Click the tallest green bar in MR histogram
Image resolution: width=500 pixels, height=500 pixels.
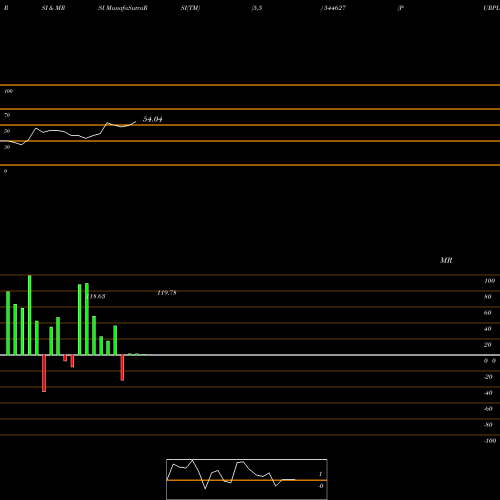click(30, 315)
